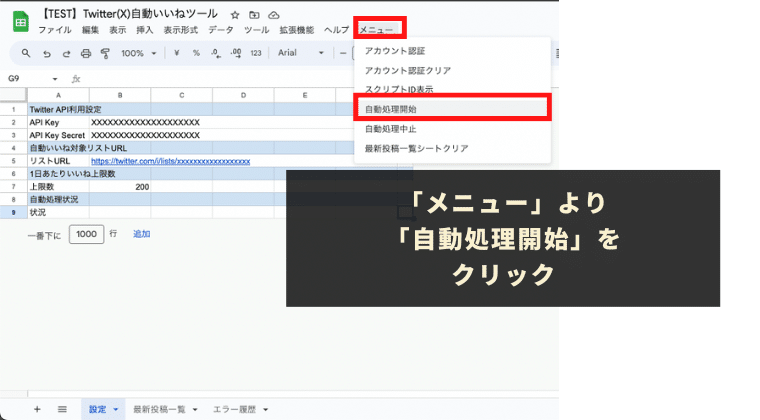Click the 1000 rows input field

coord(86,234)
